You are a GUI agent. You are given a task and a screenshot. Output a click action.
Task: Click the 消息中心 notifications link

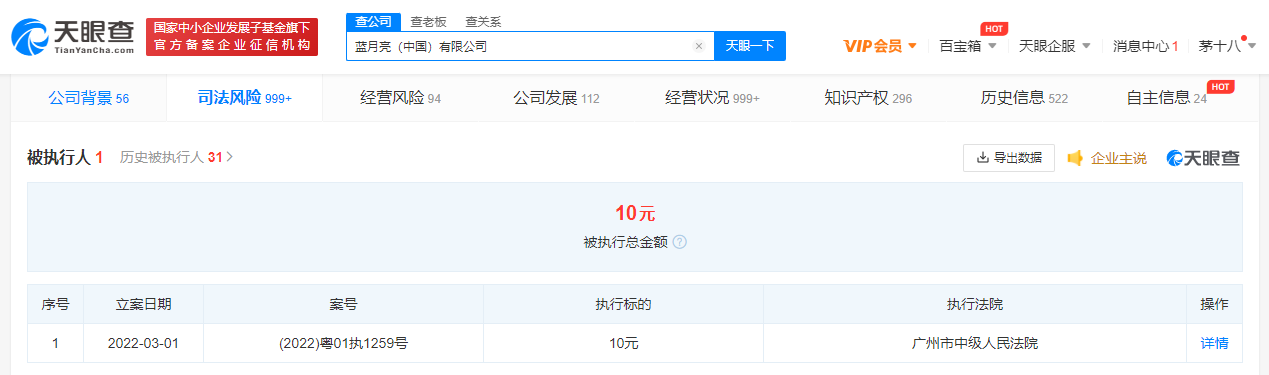click(1146, 46)
